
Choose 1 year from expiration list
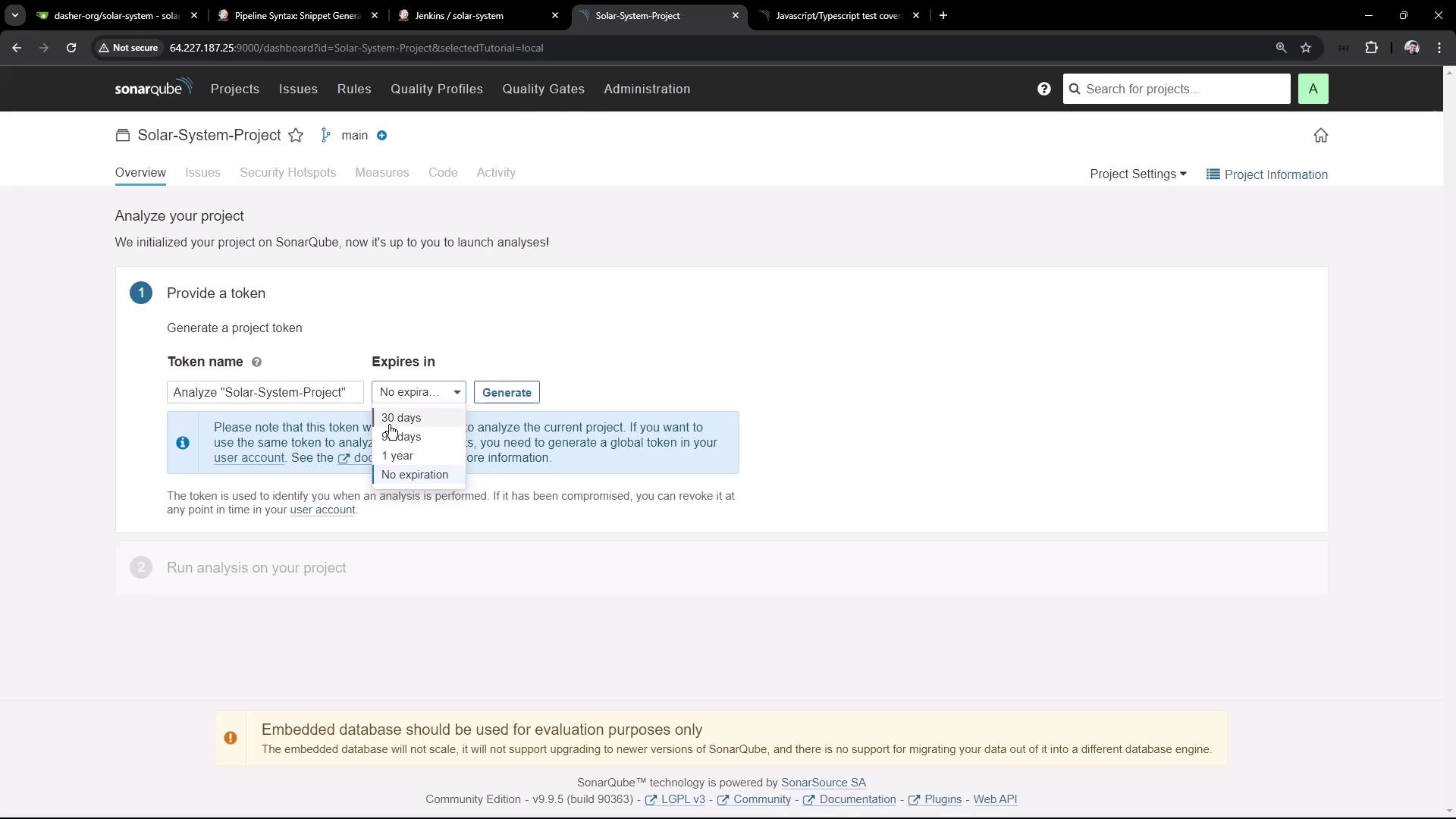coord(397,456)
